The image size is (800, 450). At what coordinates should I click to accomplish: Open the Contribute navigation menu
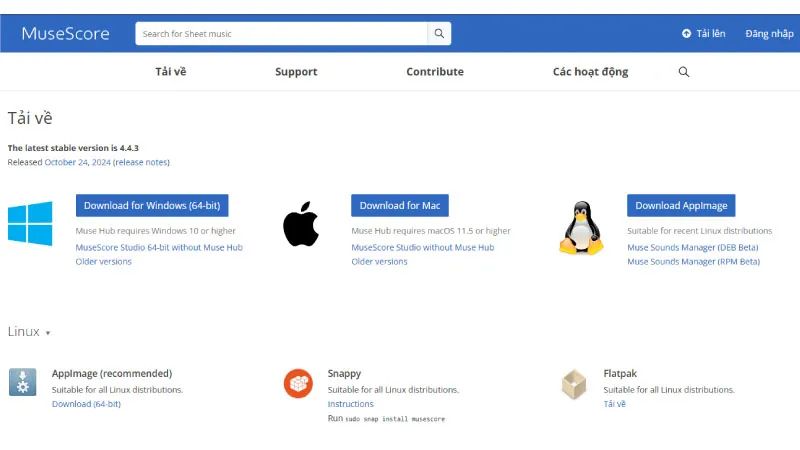[x=435, y=72]
